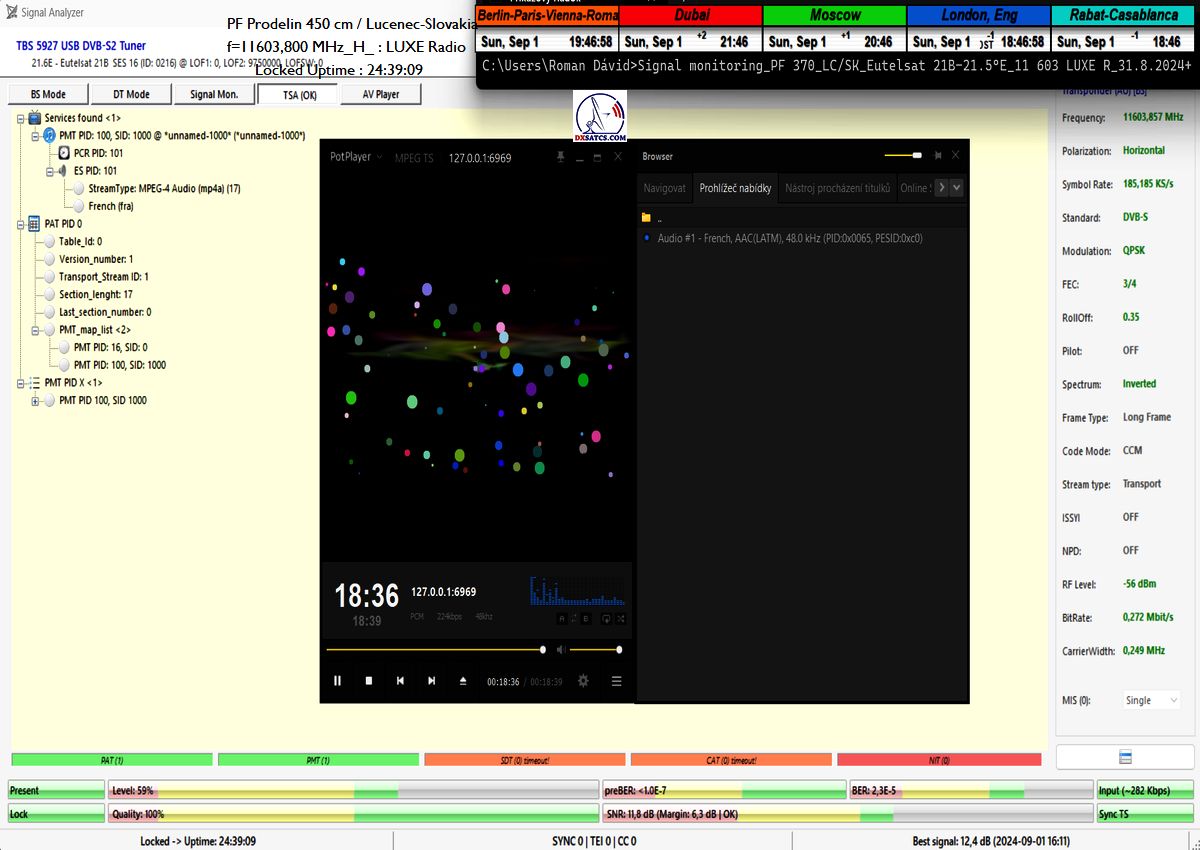Screen dimensions: 1200x850
Task: Collapse the PAT PID 0 tree node
Action: tap(21, 225)
